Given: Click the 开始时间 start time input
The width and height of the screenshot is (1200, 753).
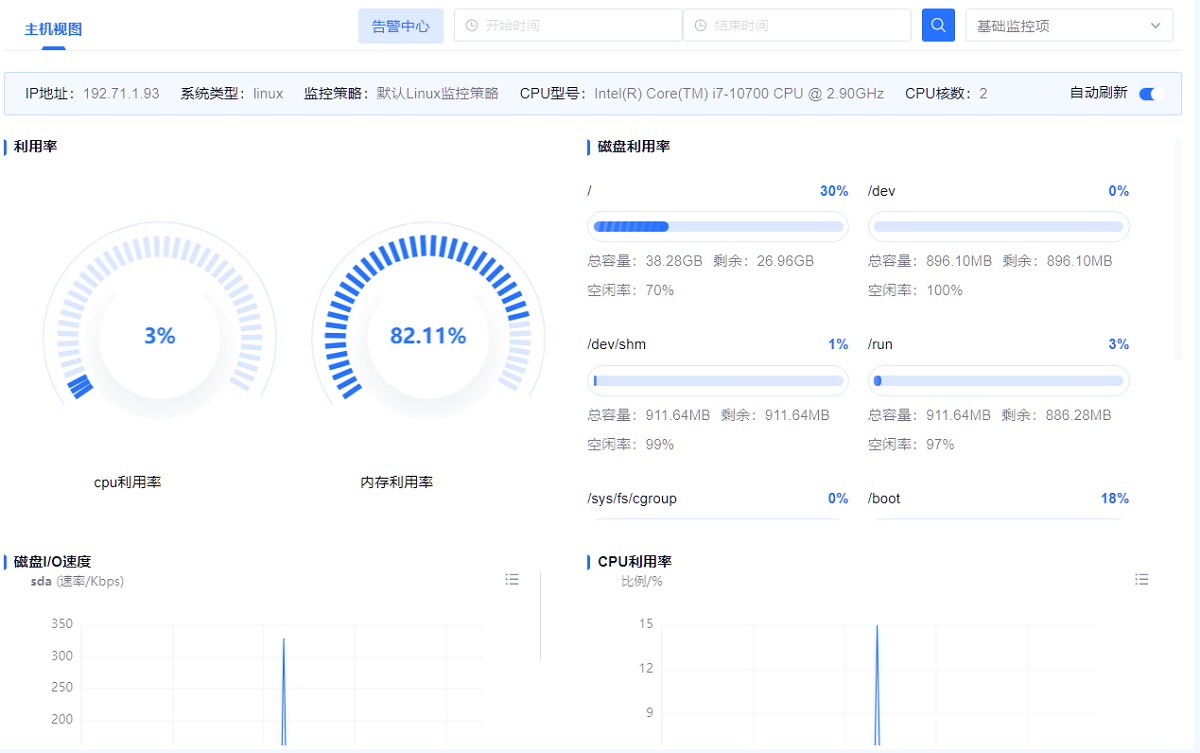Looking at the screenshot, I should pos(575,26).
